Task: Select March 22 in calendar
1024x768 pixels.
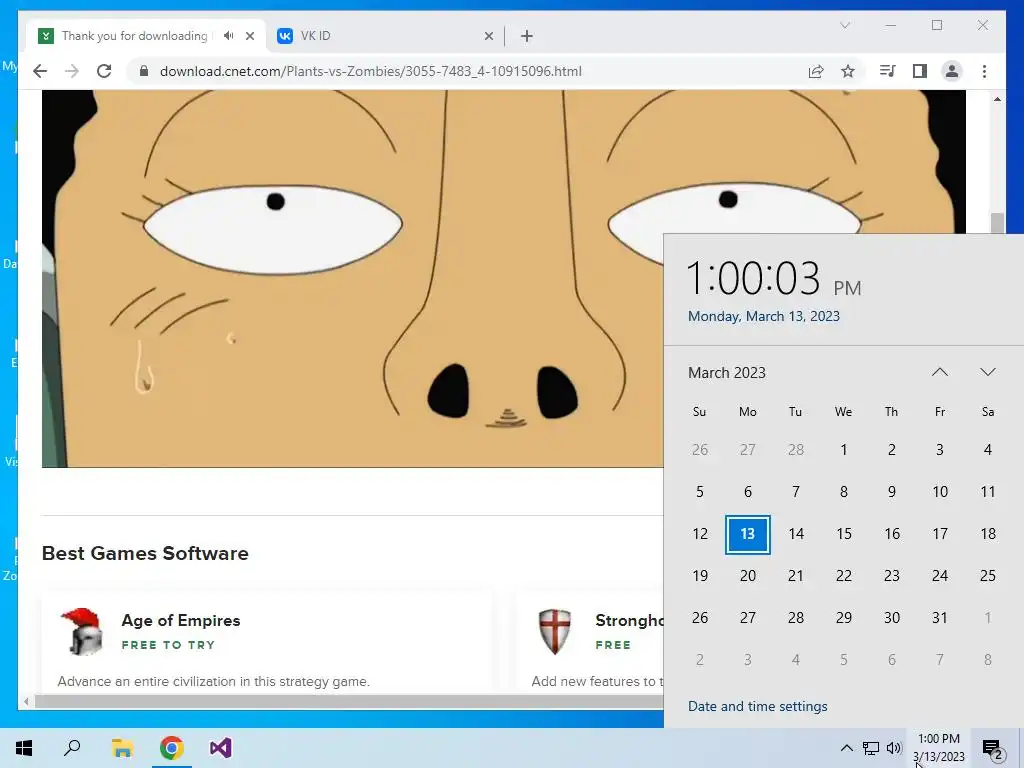Action: (x=844, y=576)
